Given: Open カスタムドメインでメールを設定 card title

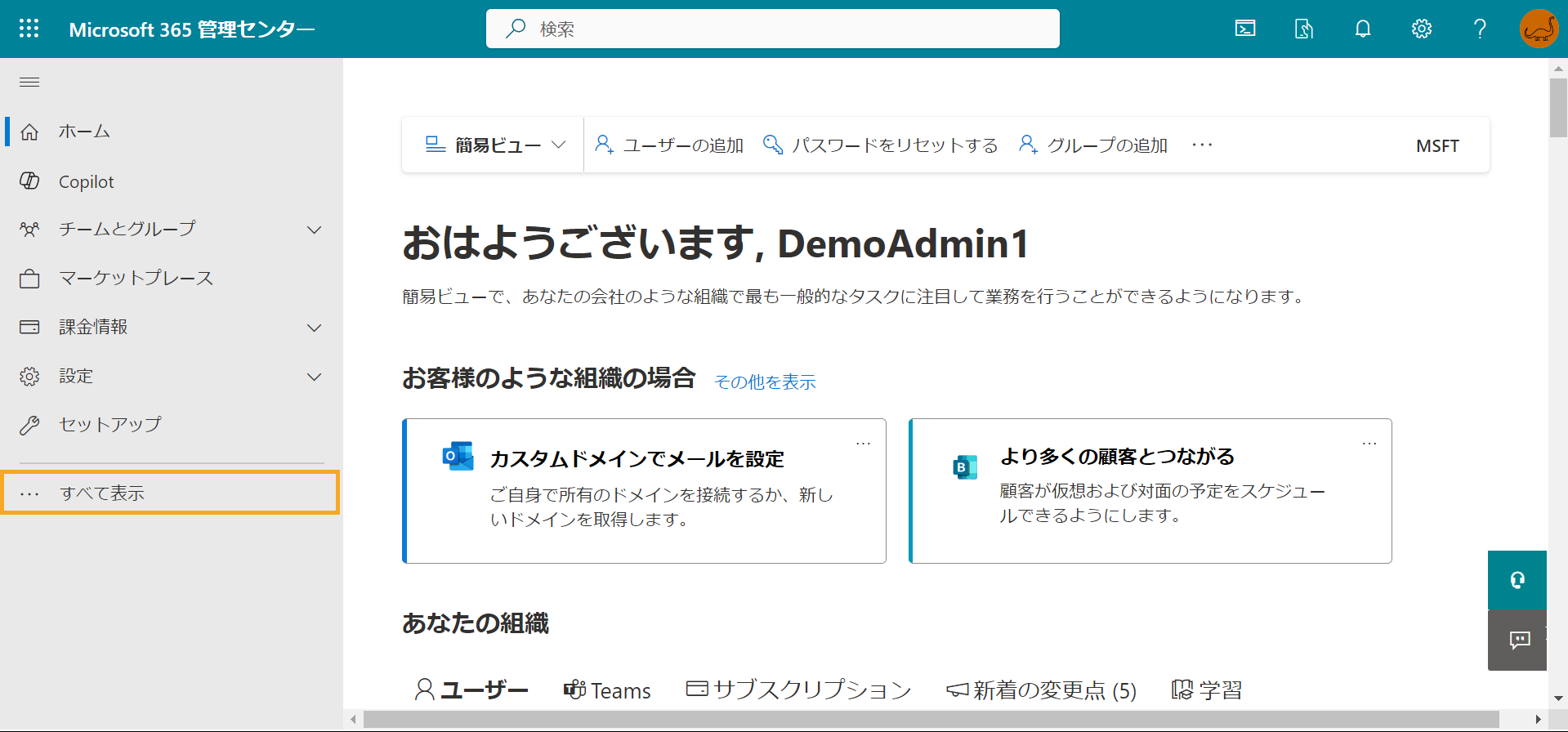Looking at the screenshot, I should [637, 459].
